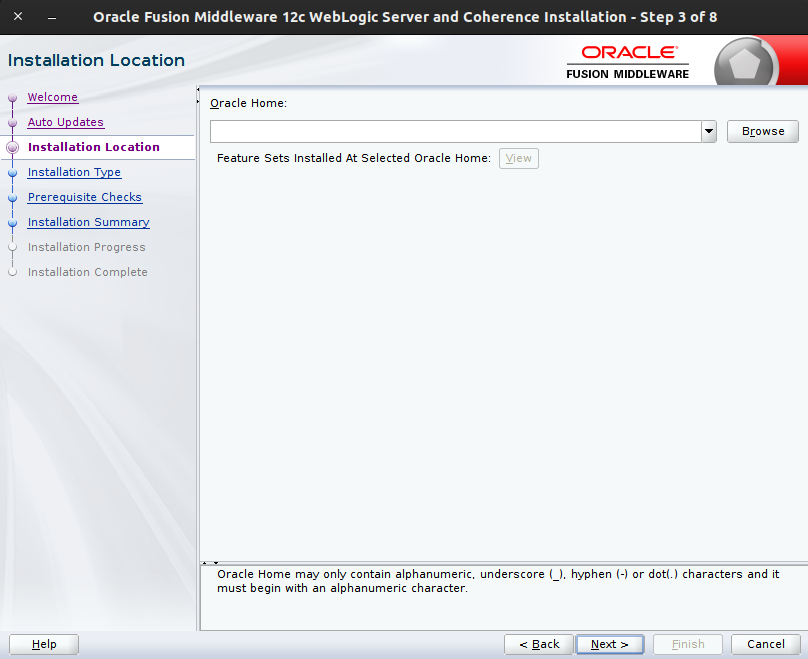Click the Prerequisite Checks step indicator icon
The height and width of the screenshot is (659, 808).
coord(12,197)
